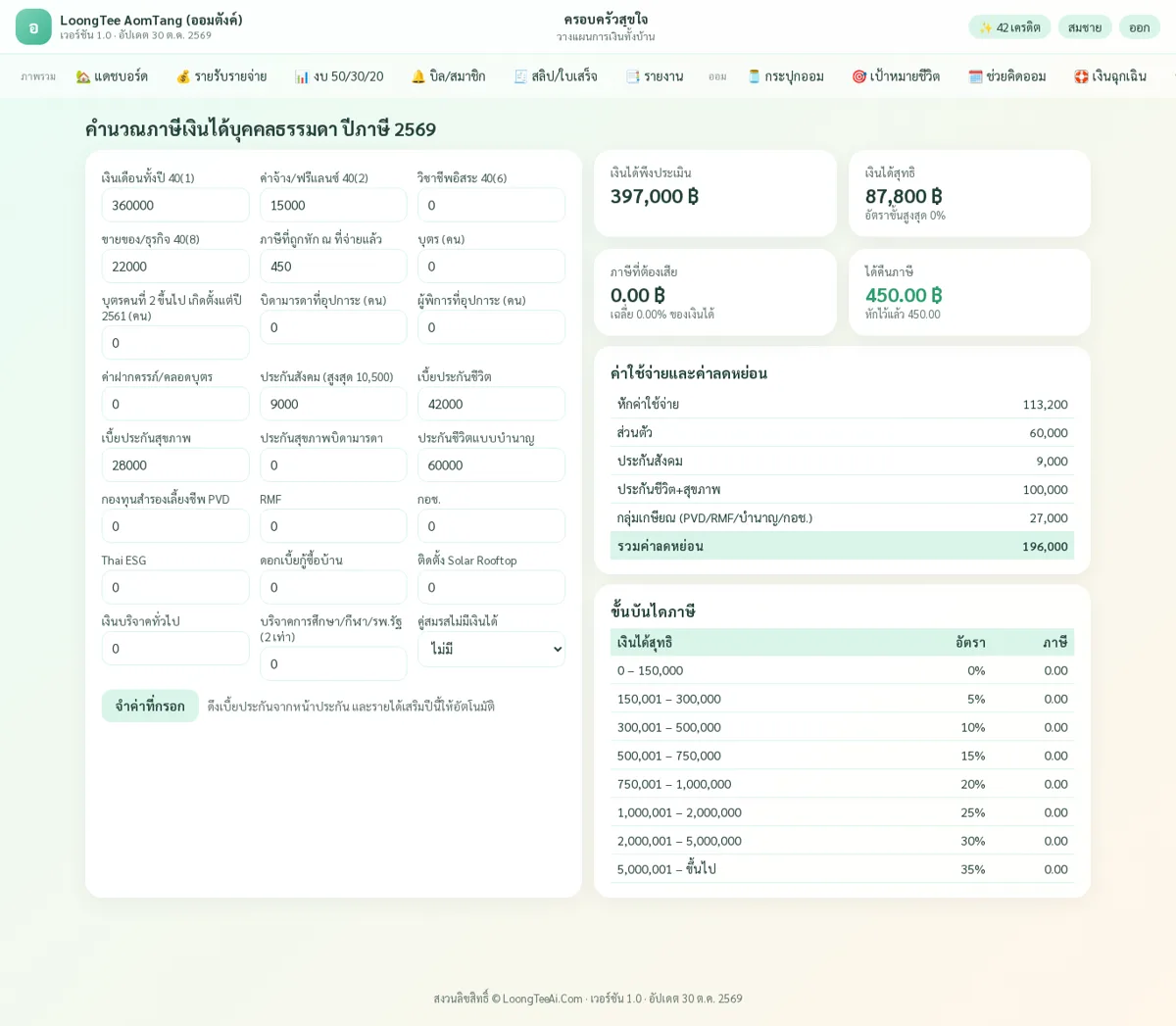Focus the ประกันสุขภาพบิดามารดา field
Viewport: 1176px width, 1026px height.
pyautogui.click(x=333, y=465)
